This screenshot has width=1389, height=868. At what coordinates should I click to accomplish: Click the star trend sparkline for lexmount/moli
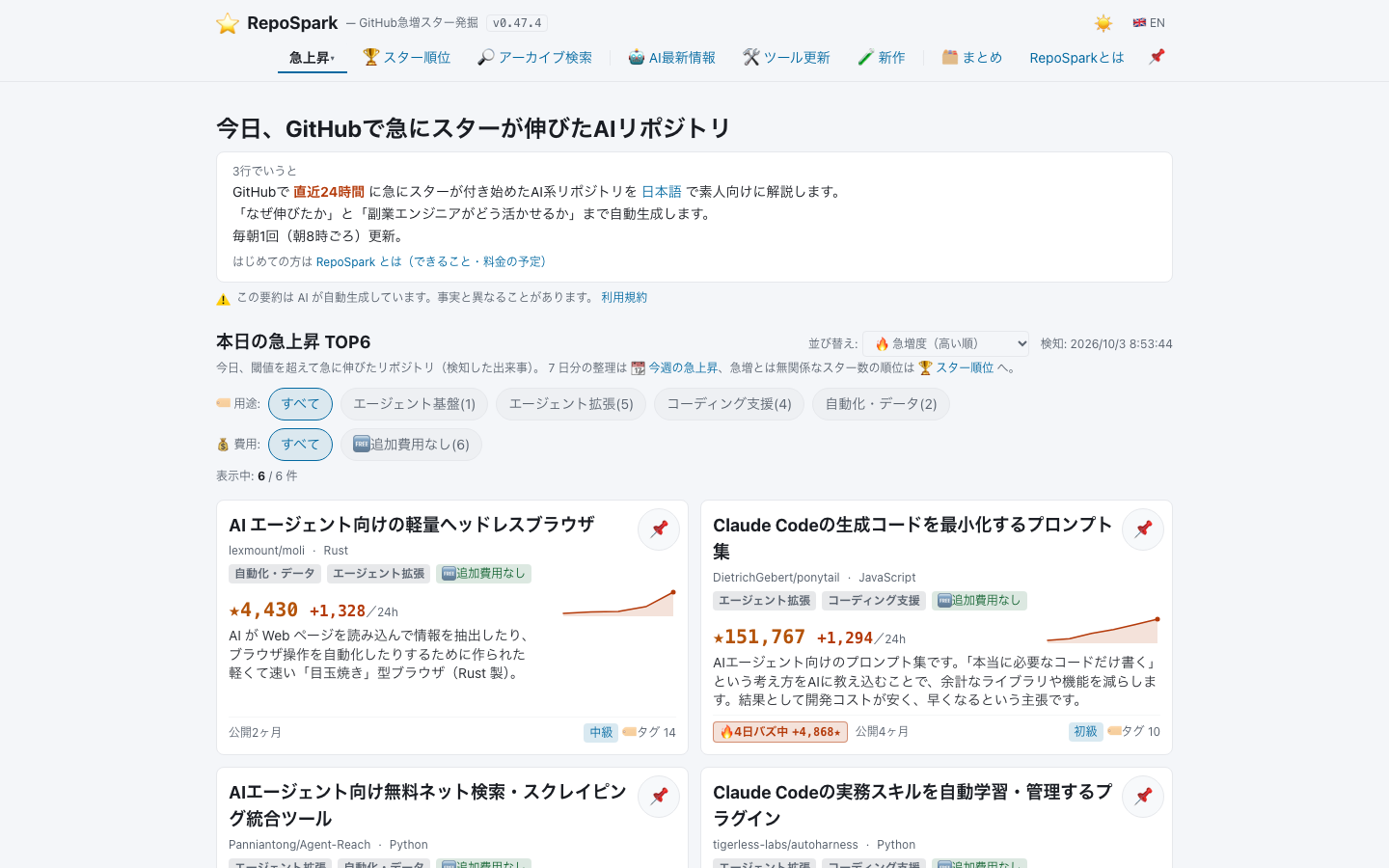tap(618, 603)
